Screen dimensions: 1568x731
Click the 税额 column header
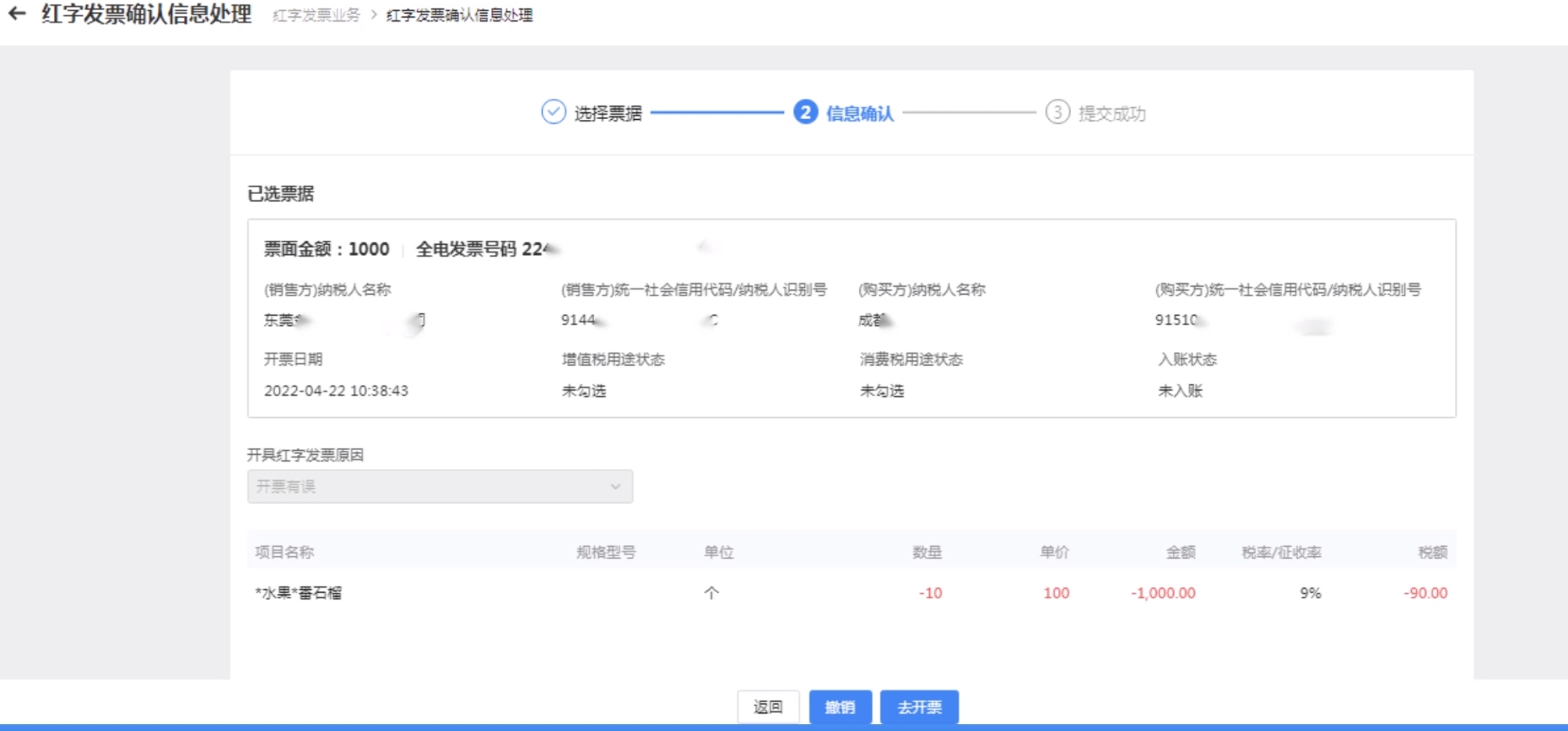[x=1433, y=552]
